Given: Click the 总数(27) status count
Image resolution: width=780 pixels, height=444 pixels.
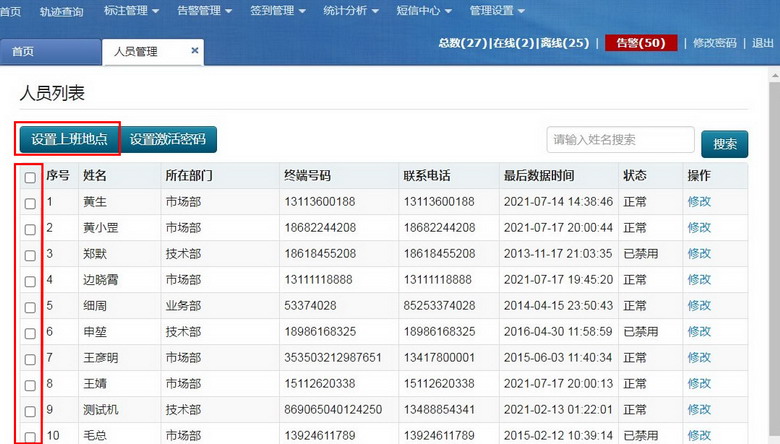Looking at the screenshot, I should tap(463, 43).
